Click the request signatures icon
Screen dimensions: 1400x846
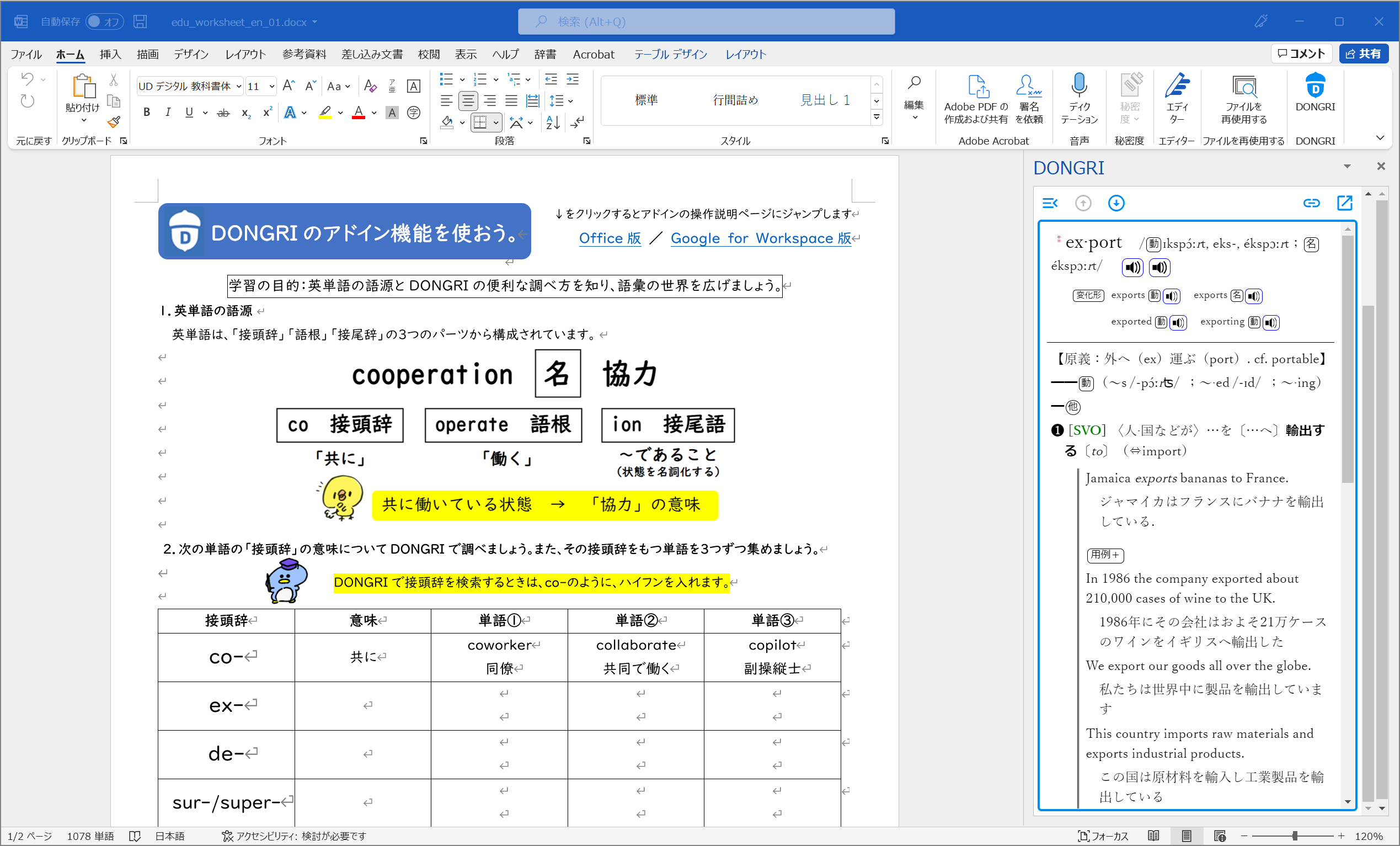tap(1028, 98)
